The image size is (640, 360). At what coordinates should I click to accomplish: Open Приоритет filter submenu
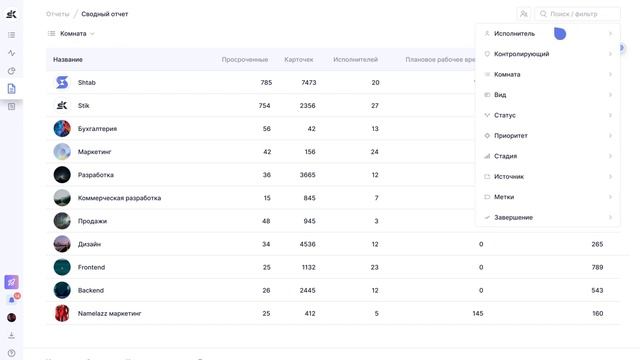(x=548, y=136)
